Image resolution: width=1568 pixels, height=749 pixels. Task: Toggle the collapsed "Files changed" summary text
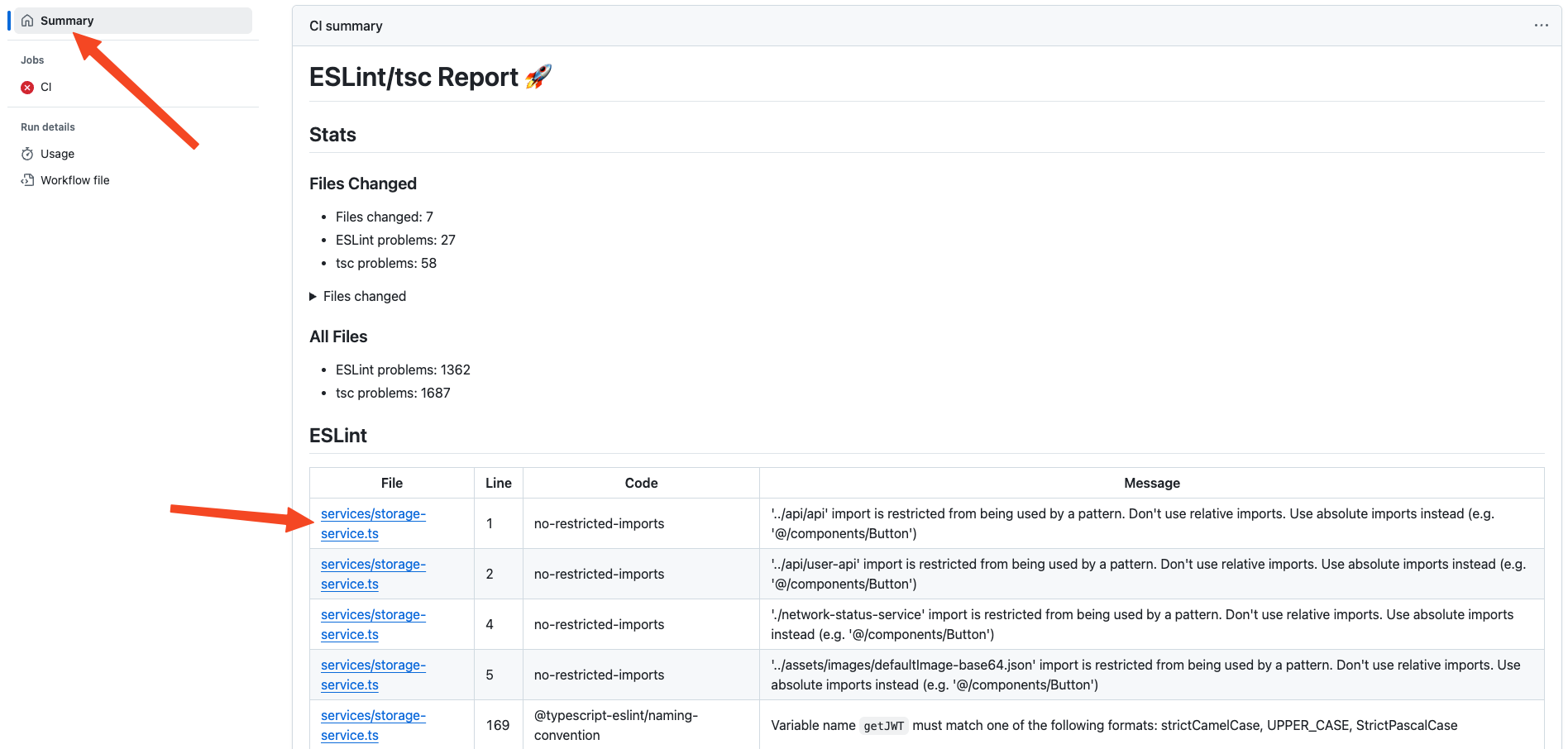click(x=365, y=297)
